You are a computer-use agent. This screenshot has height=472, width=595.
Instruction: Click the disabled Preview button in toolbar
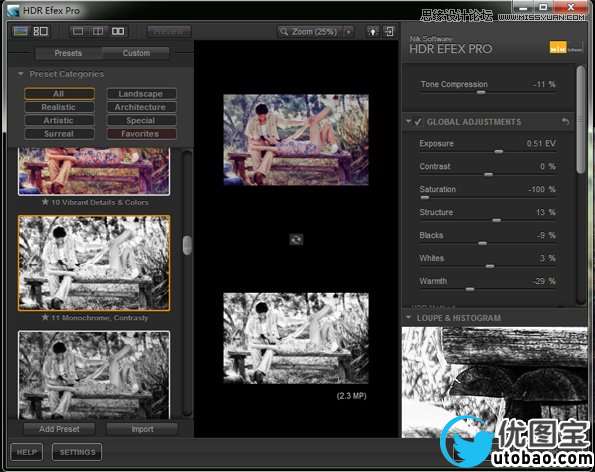point(169,31)
